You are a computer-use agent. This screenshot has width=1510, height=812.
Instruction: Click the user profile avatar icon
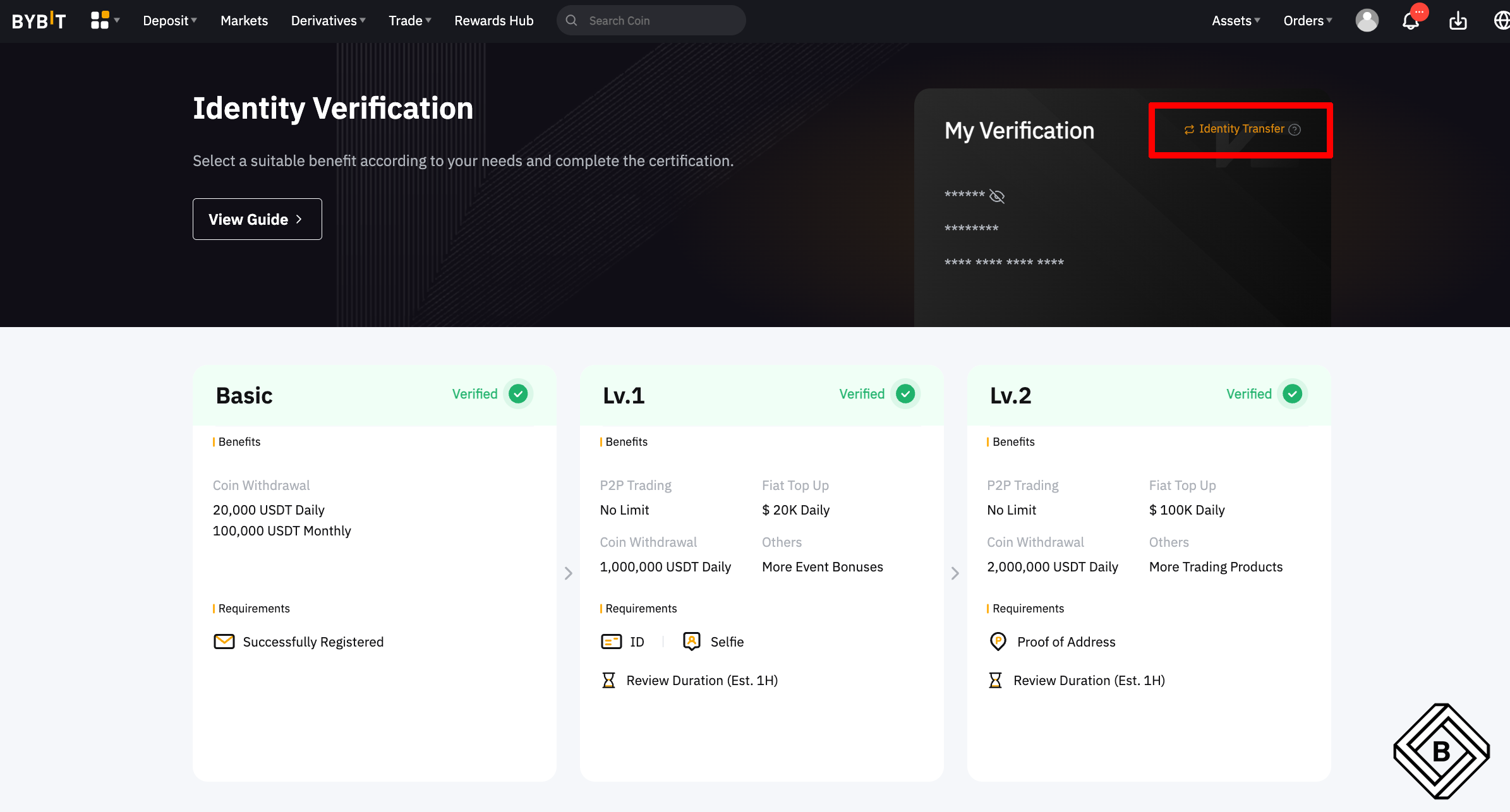tap(1367, 21)
